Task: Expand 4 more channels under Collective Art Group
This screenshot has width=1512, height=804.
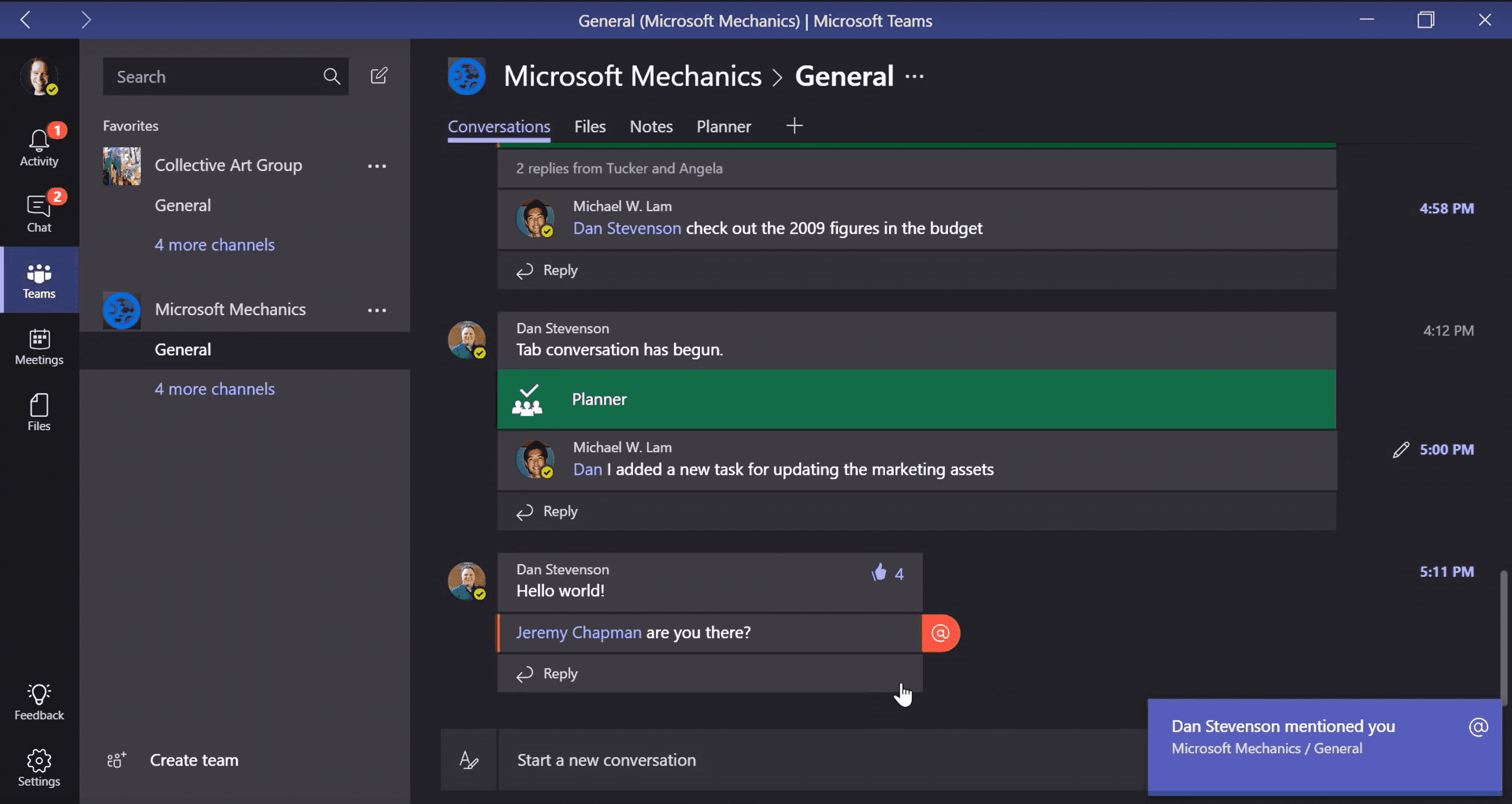Action: [214, 244]
